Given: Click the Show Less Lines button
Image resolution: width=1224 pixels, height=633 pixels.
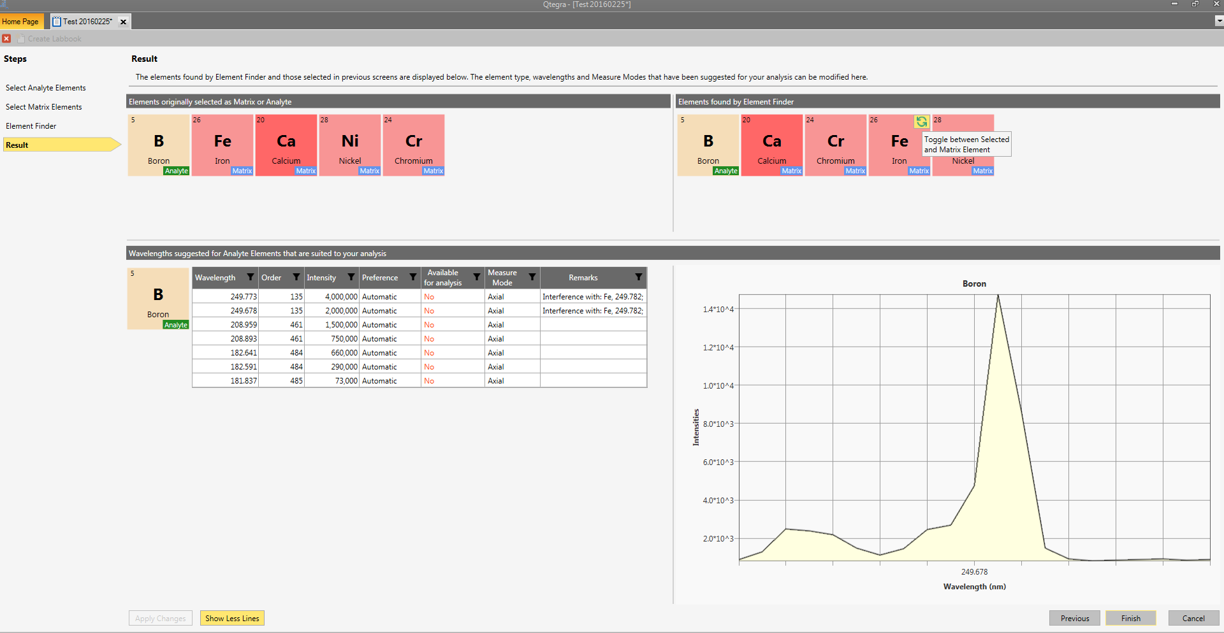Looking at the screenshot, I should coord(232,618).
